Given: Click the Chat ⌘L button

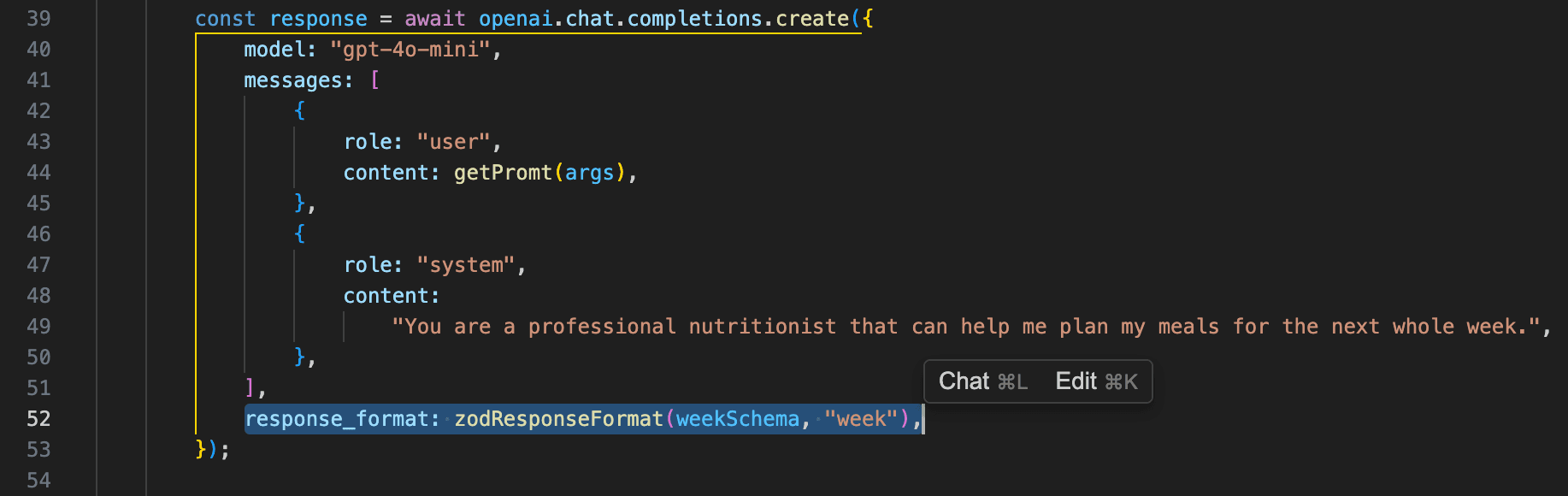Looking at the screenshot, I should 983,381.
